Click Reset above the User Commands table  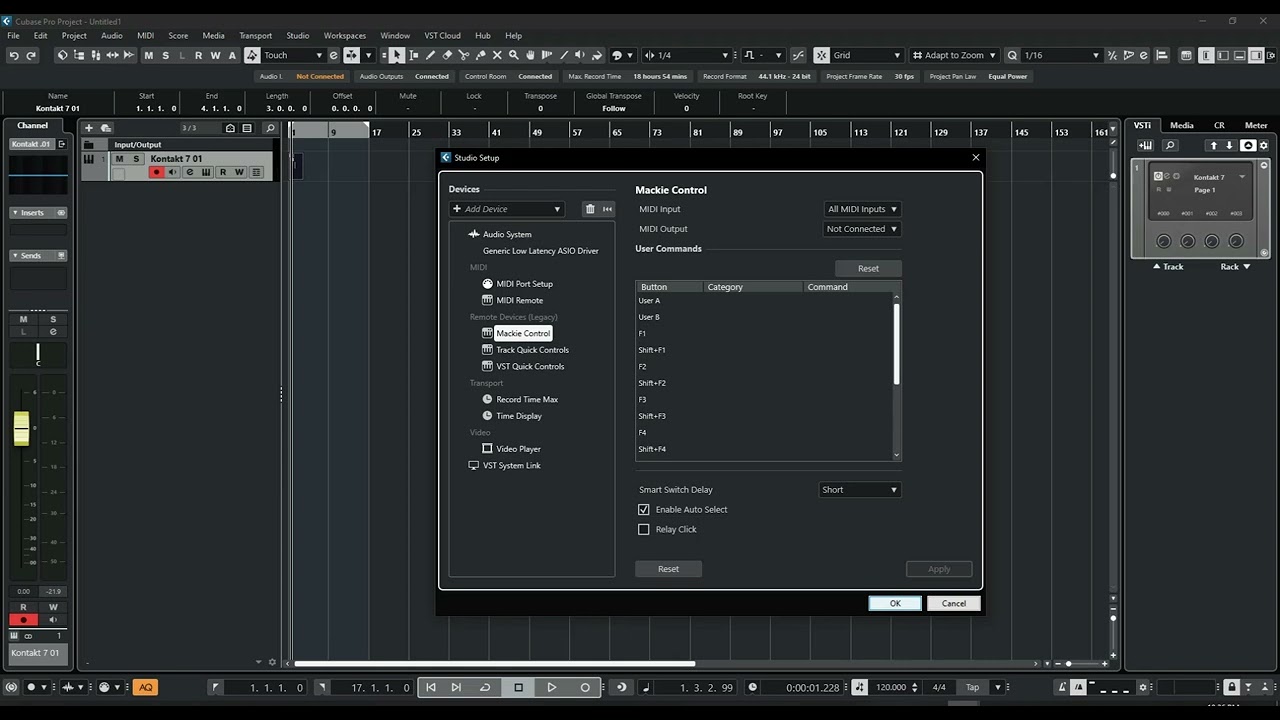(x=868, y=268)
